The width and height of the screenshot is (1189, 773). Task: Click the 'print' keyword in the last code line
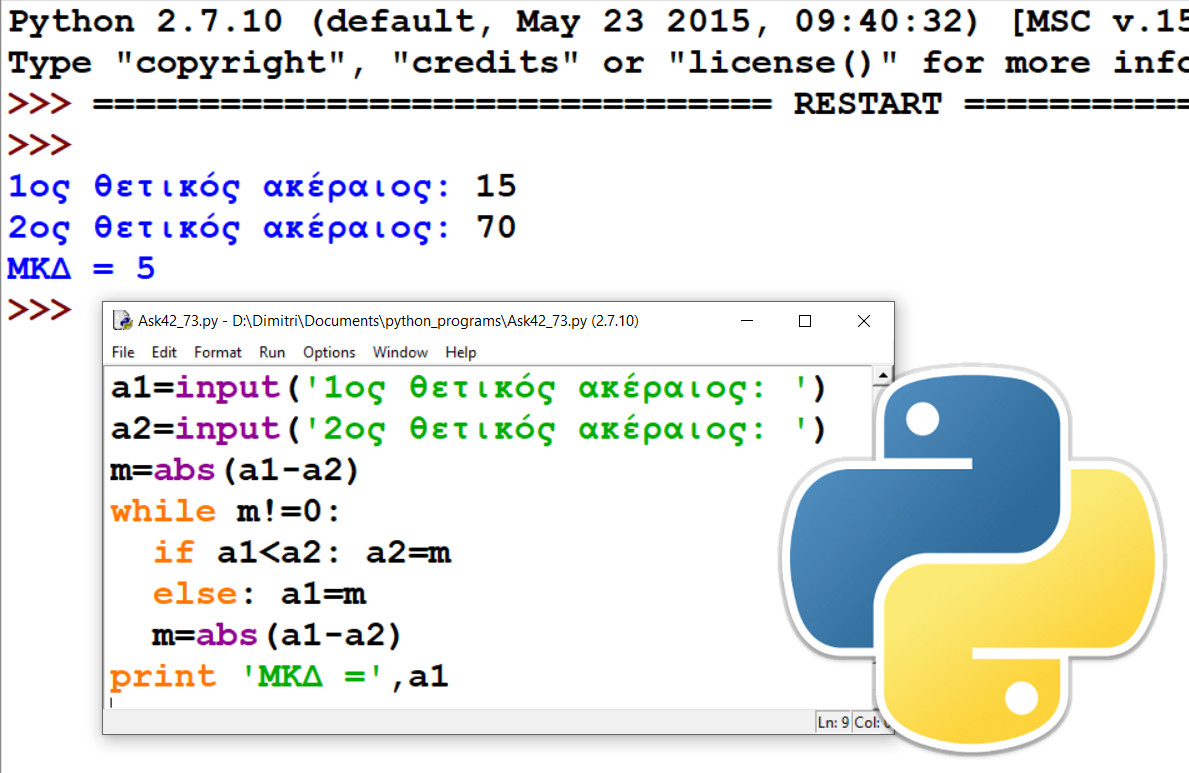pyautogui.click(x=162, y=677)
